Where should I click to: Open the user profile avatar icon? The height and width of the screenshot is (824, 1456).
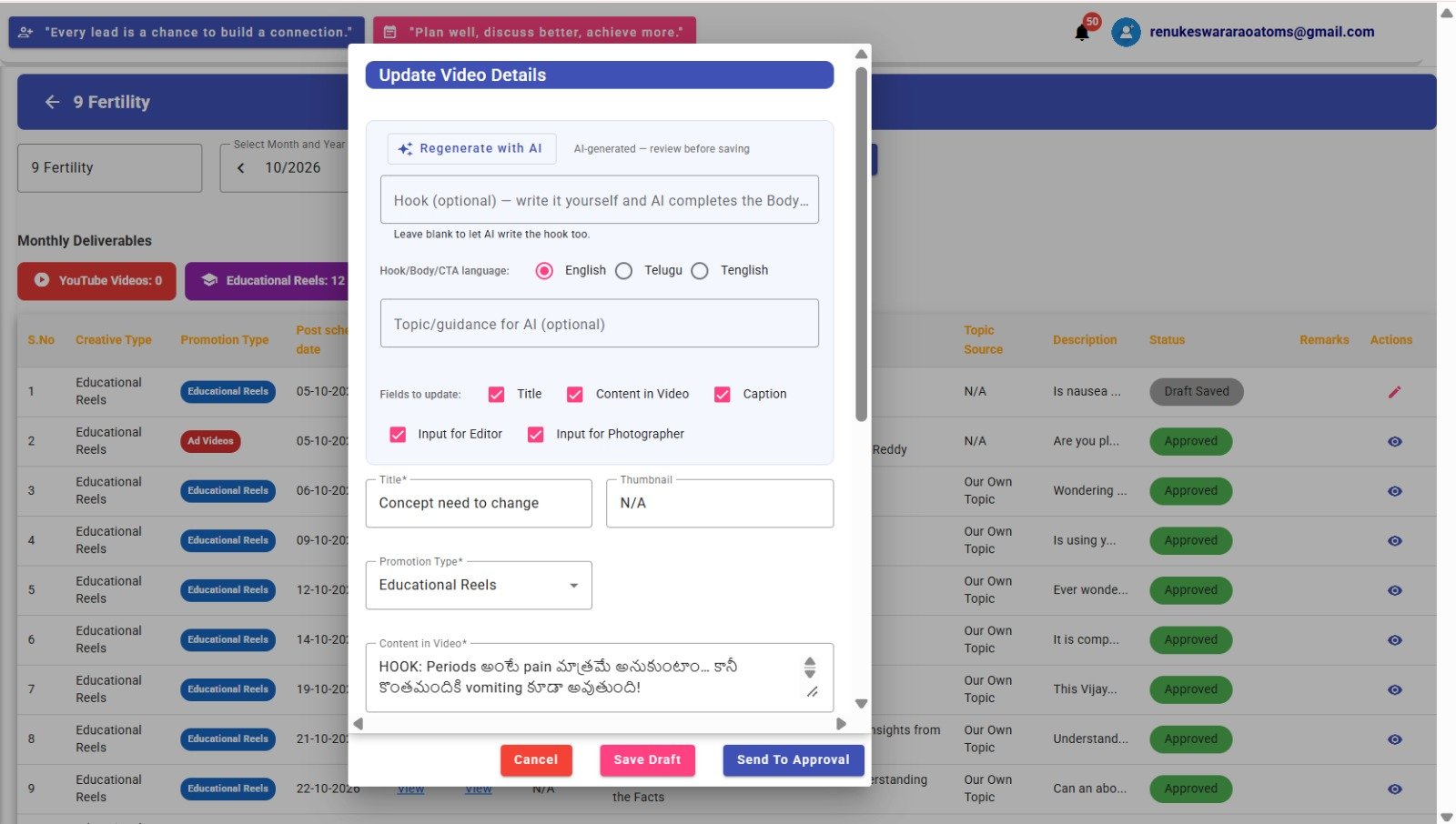pyautogui.click(x=1126, y=33)
